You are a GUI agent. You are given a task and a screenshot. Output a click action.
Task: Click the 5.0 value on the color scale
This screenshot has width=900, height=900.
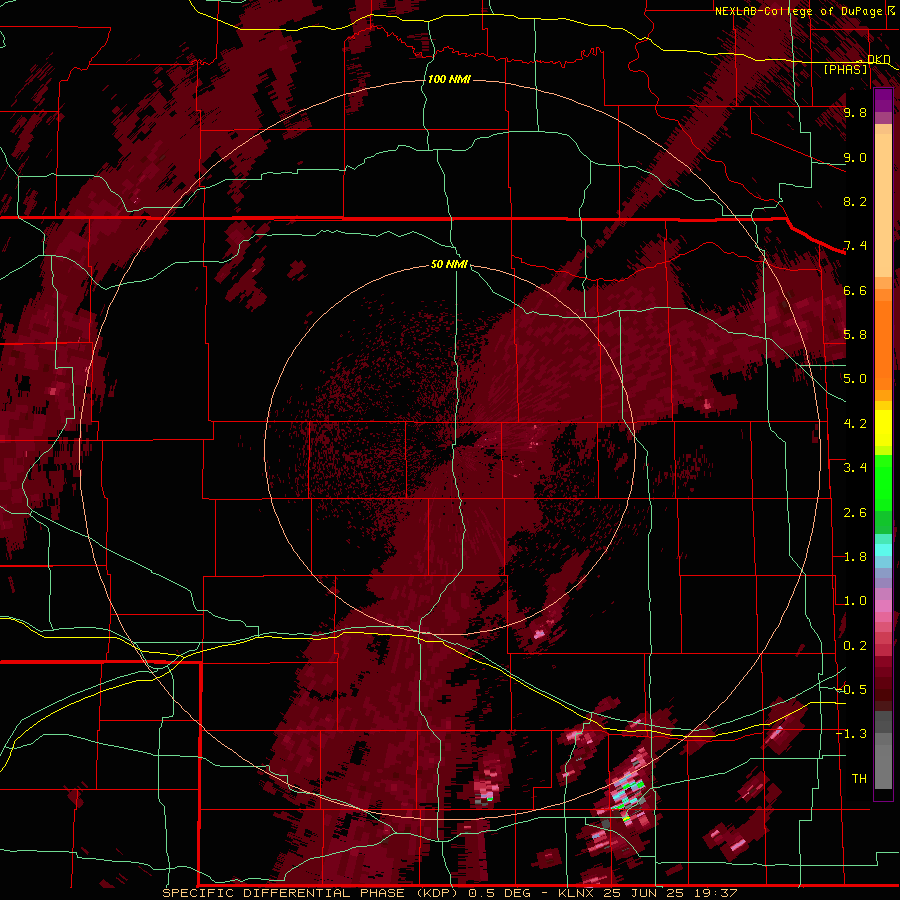(855, 379)
